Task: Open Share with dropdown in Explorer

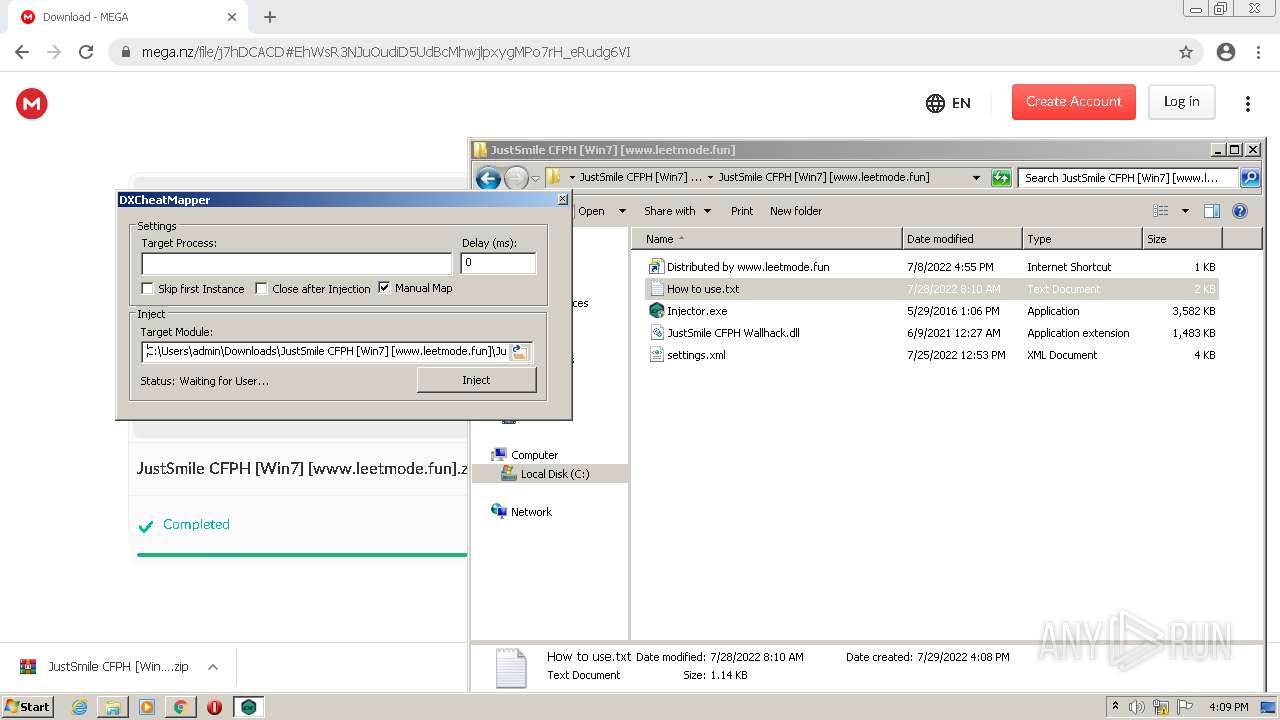Action: tap(677, 211)
